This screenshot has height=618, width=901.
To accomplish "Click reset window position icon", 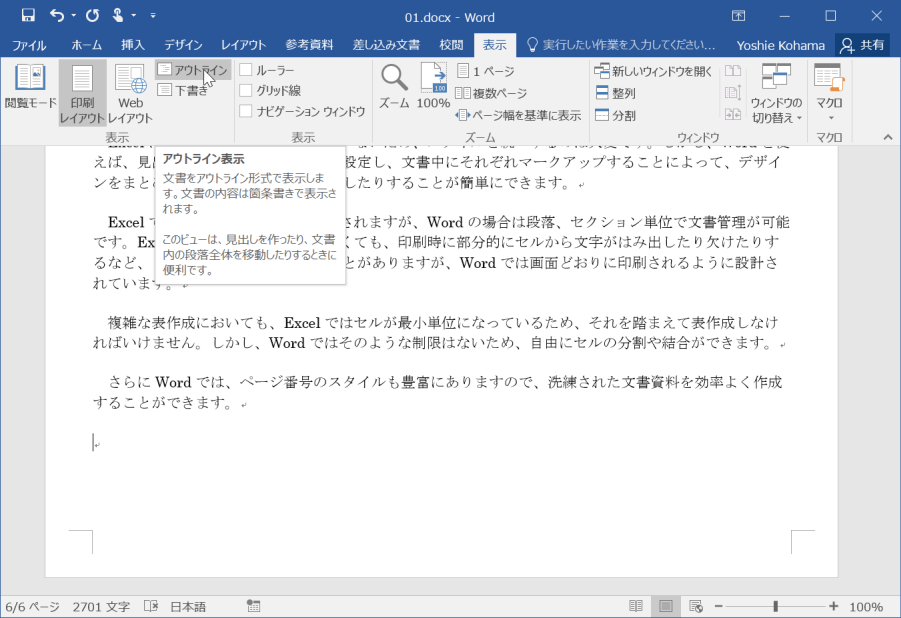I will pos(733,114).
